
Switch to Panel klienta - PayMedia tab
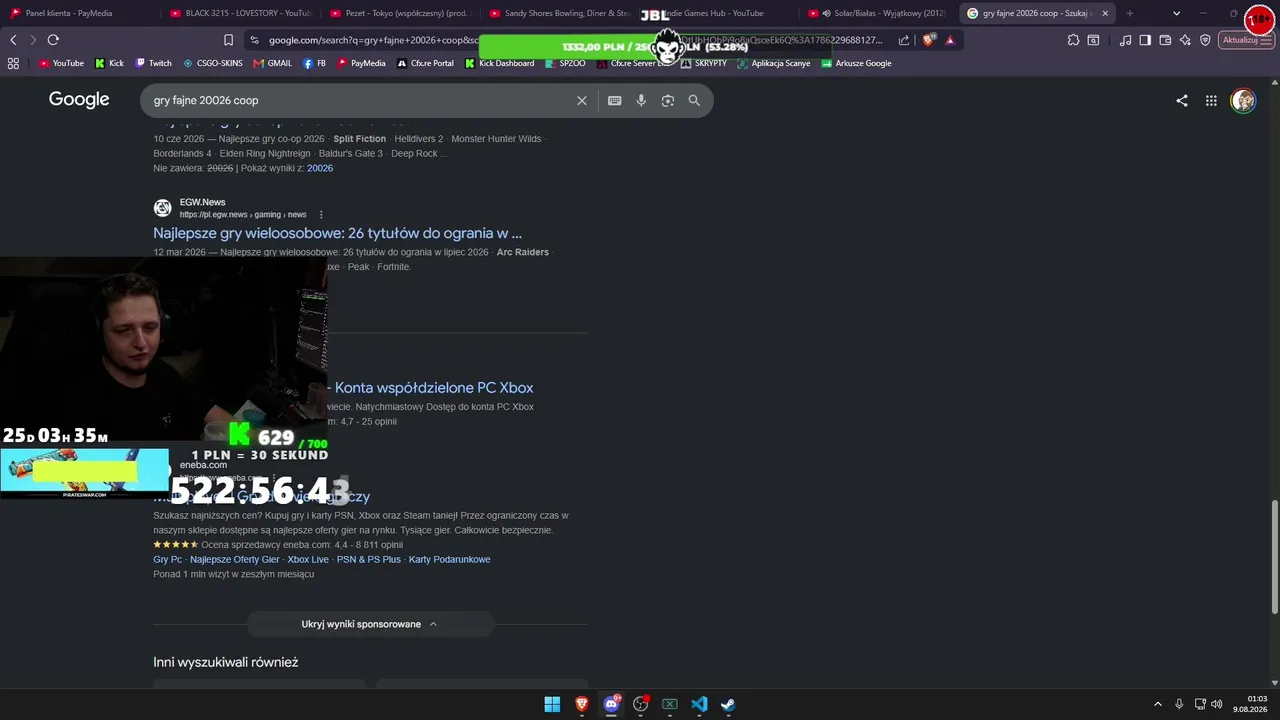79,13
